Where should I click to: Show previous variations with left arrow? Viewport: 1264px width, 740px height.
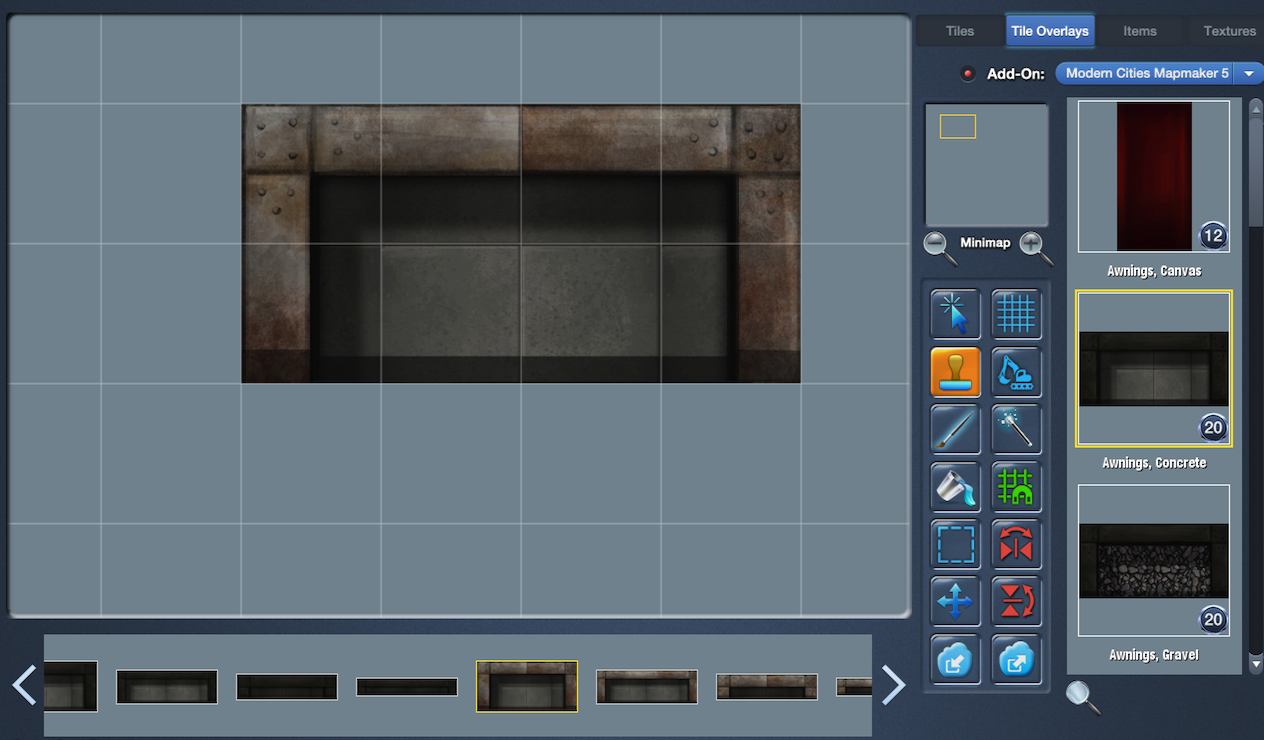24,685
